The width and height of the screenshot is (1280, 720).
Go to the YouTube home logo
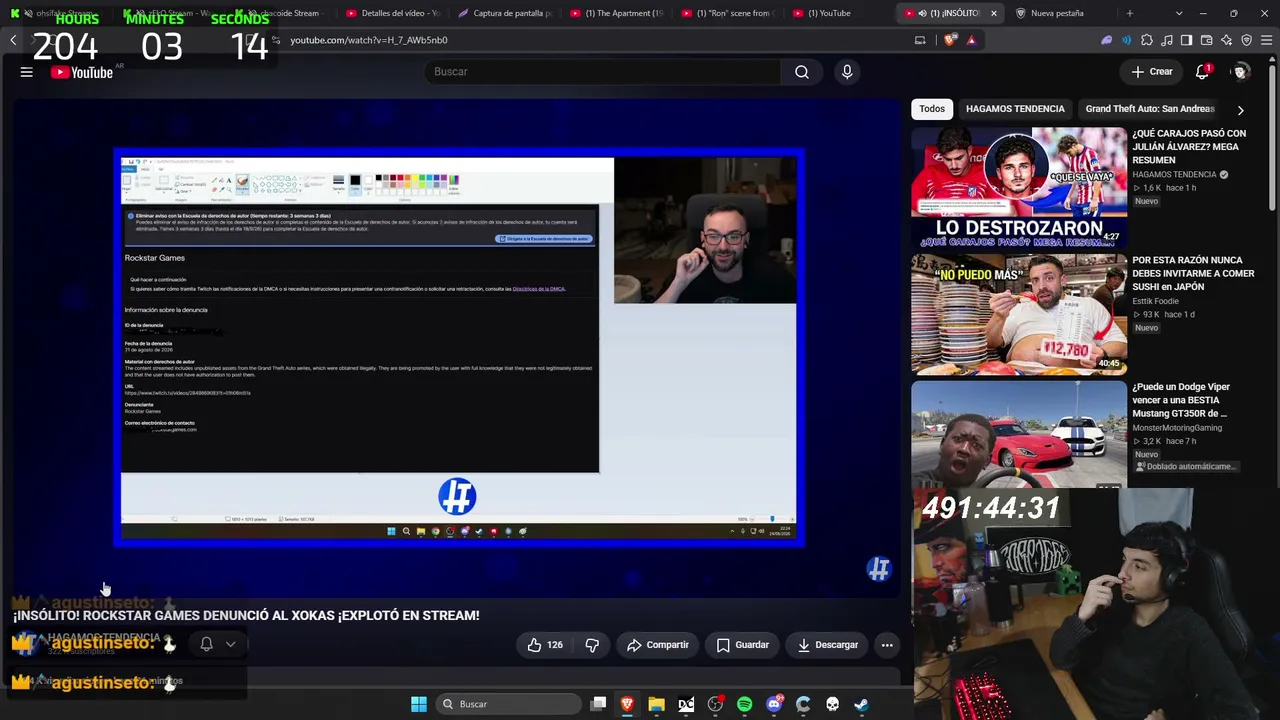click(x=82, y=72)
